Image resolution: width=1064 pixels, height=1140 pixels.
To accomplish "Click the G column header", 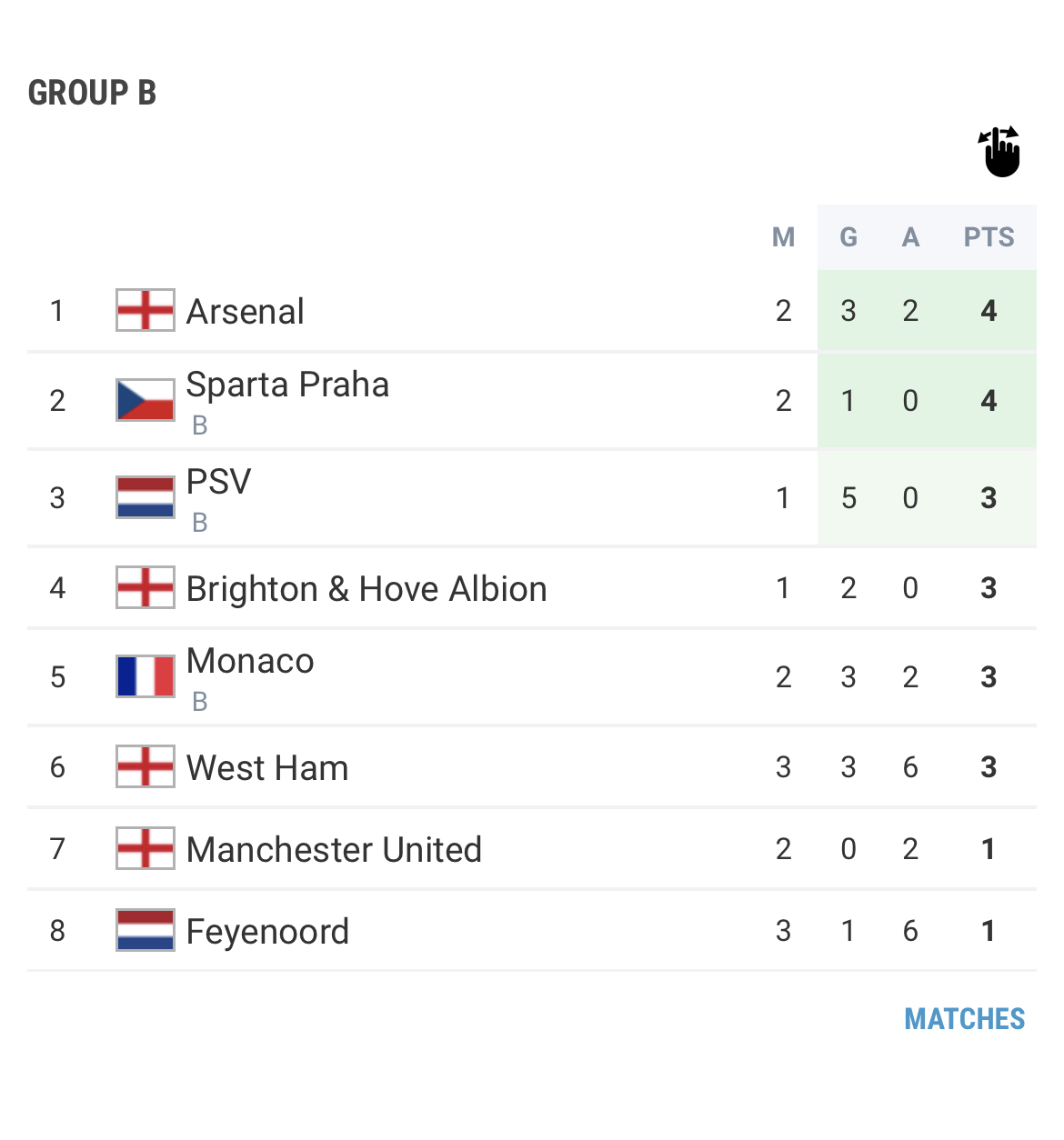I will tap(848, 237).
